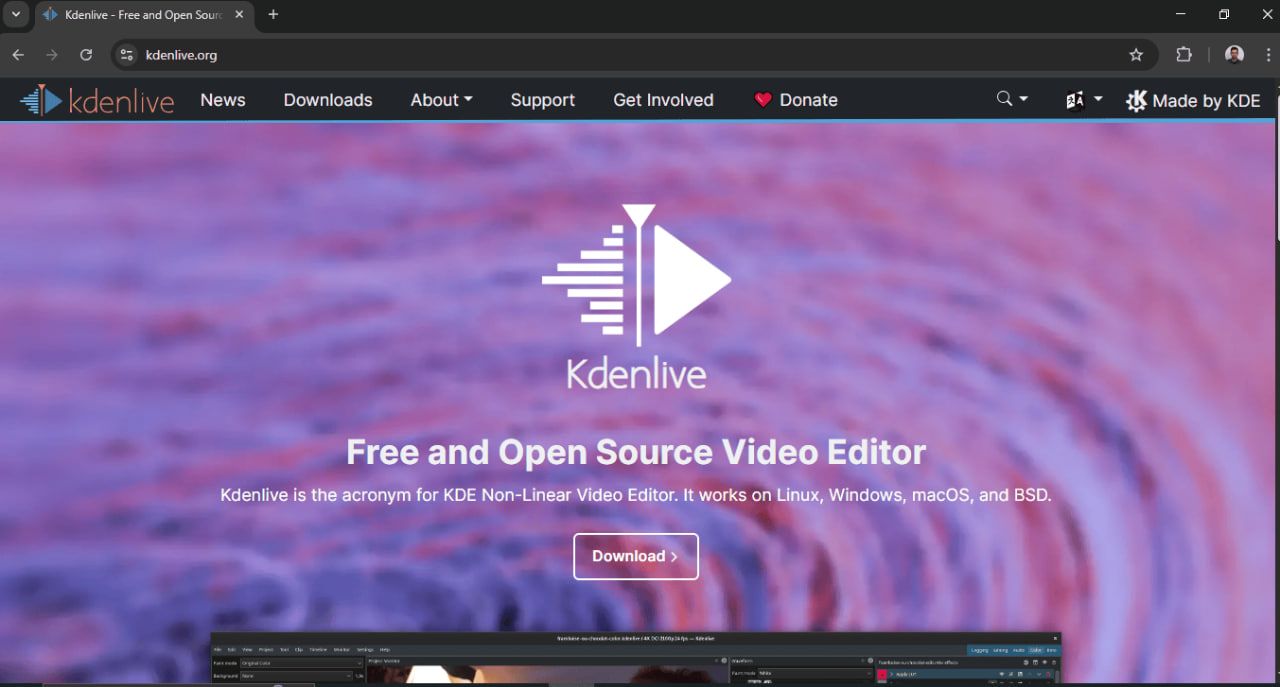Click the Download button

click(635, 556)
